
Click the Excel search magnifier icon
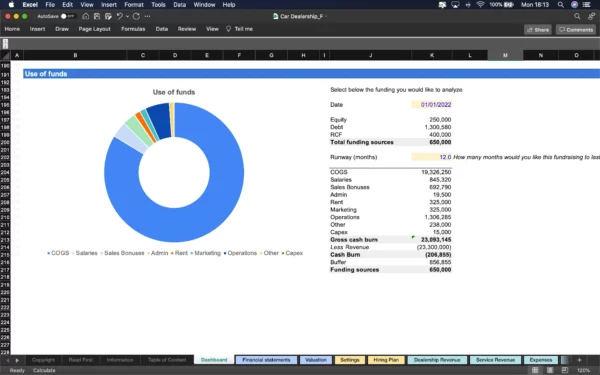point(577,16)
